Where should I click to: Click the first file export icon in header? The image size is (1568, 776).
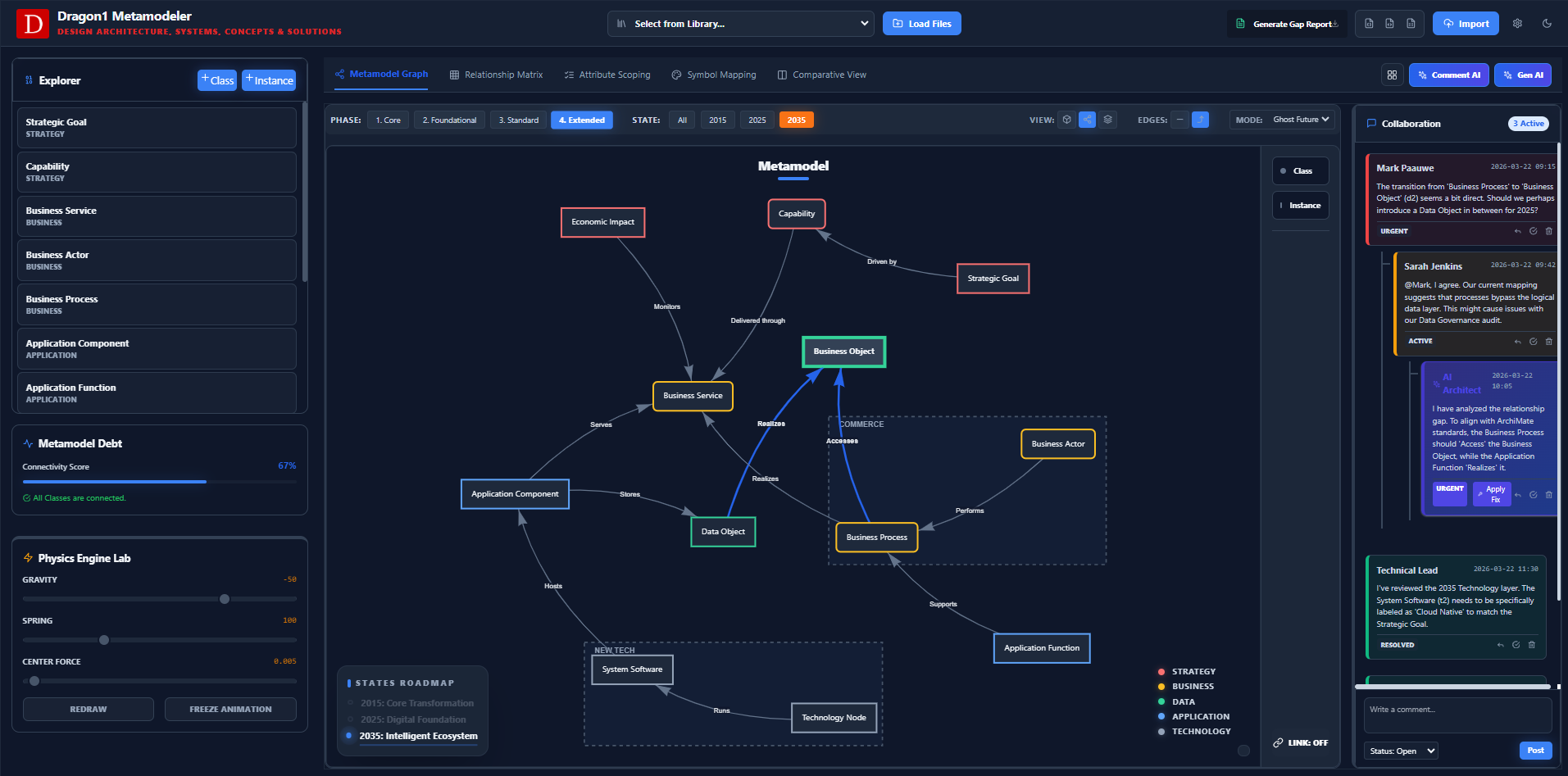coord(1369,24)
